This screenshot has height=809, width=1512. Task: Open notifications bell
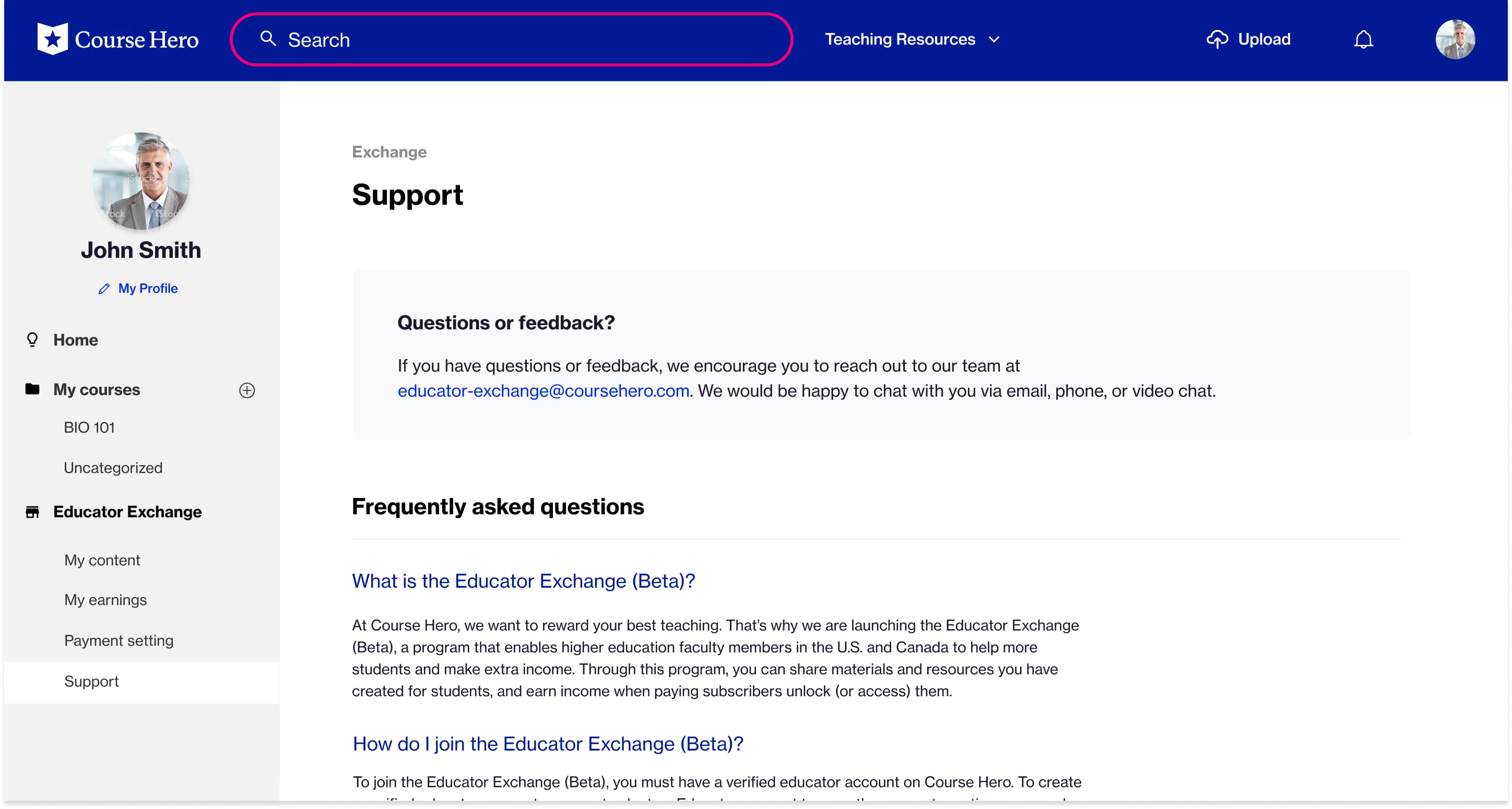(x=1363, y=39)
